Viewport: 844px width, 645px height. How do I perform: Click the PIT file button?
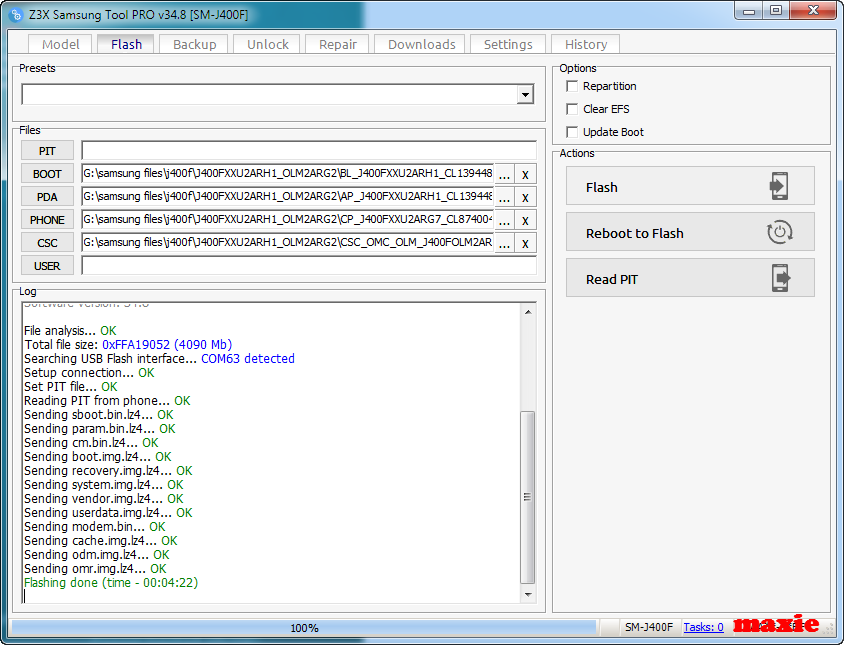(x=47, y=151)
